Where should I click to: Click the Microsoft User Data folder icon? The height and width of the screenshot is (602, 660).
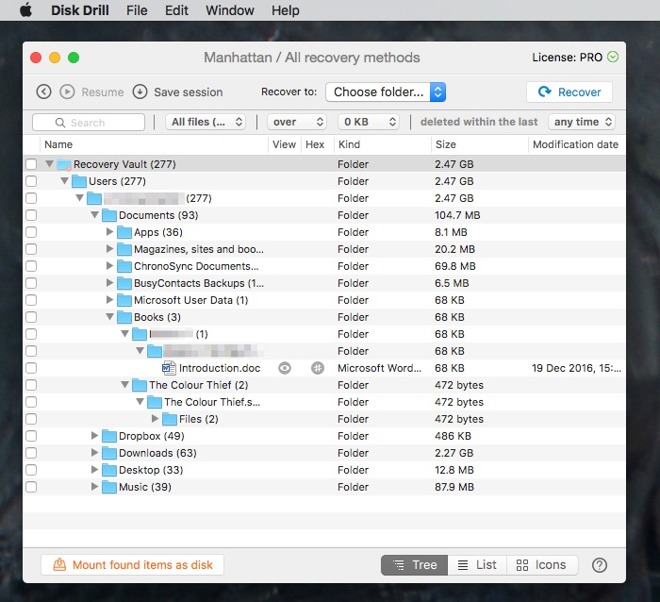click(125, 300)
